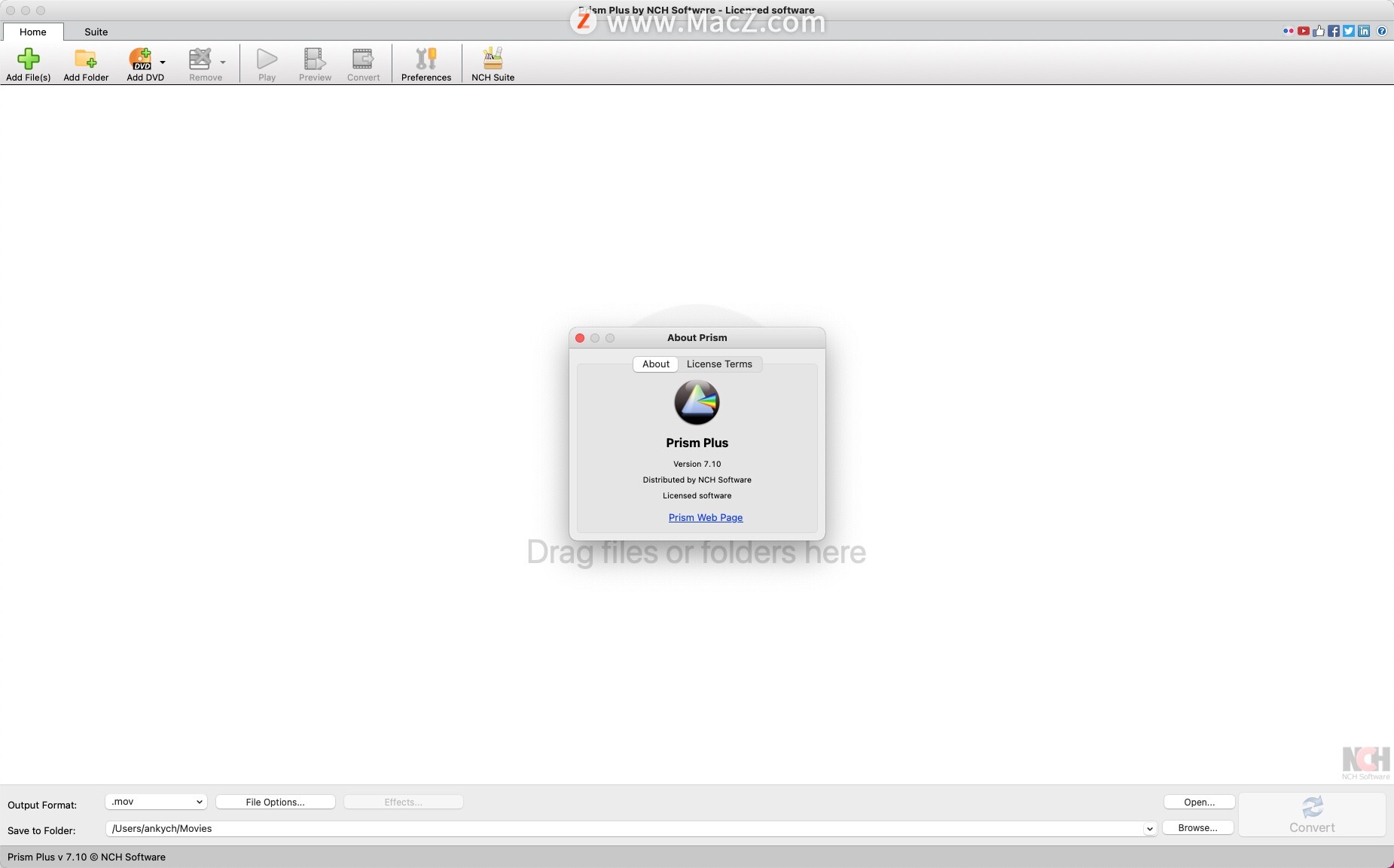The height and width of the screenshot is (868, 1394).
Task: Click the 'Licensed software' text in About
Action: click(x=697, y=496)
